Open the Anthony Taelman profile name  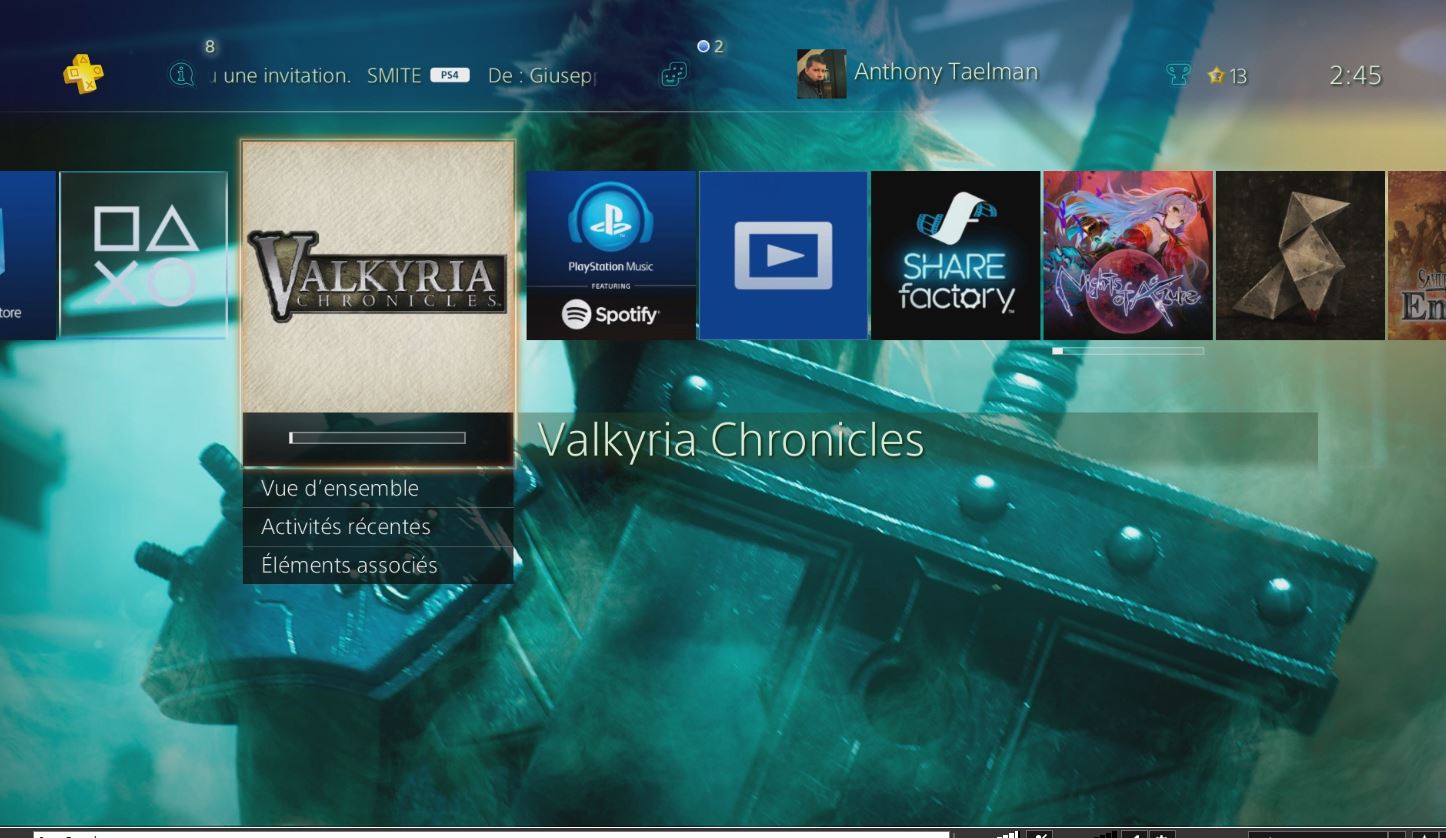(x=946, y=72)
